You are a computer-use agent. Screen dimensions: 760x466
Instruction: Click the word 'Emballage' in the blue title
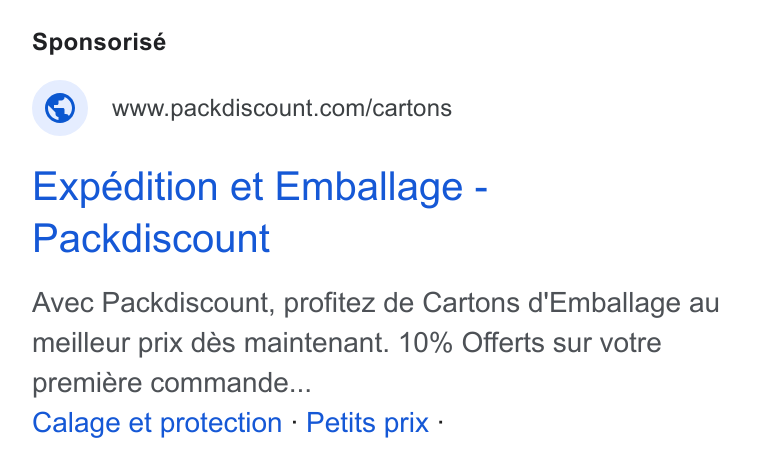[x=369, y=188]
